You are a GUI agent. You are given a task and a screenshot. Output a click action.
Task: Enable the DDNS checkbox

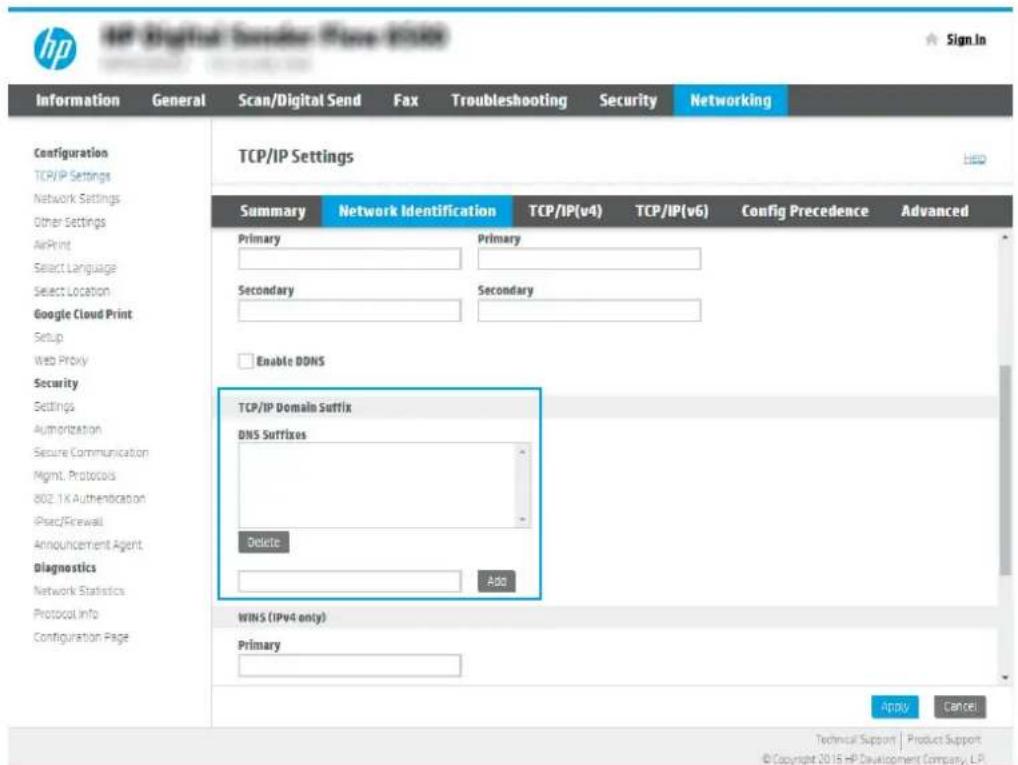tap(245, 361)
